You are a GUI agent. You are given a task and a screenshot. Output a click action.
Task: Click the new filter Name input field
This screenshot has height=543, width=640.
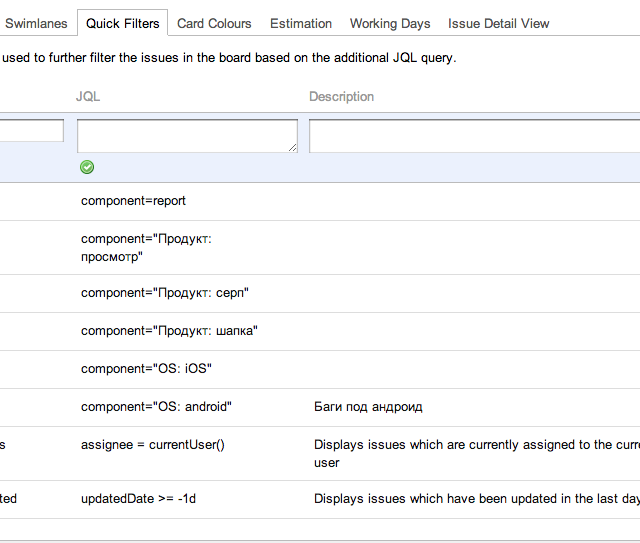32,131
